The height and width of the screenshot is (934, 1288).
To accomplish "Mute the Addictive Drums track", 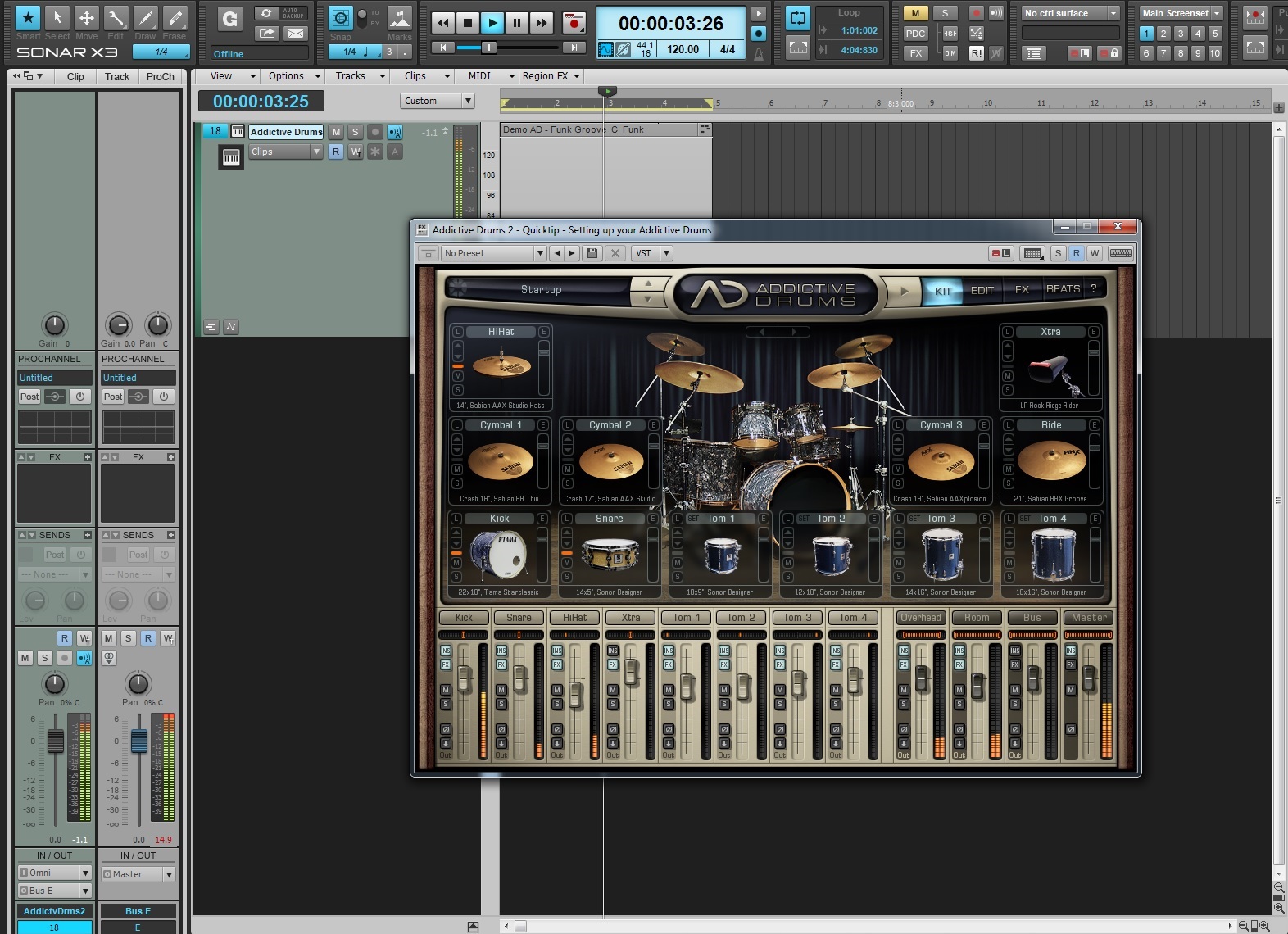I will [336, 132].
